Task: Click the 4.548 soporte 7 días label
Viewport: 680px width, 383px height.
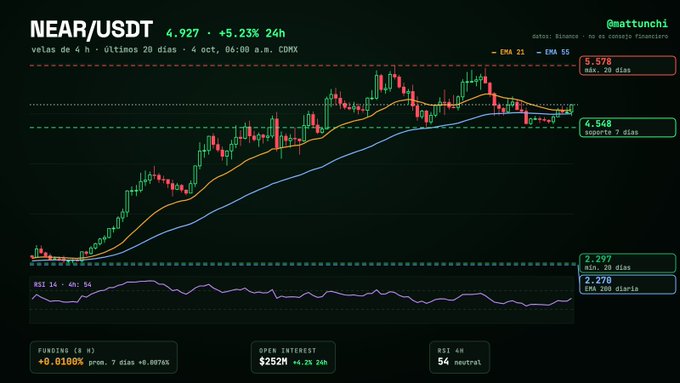Action: pos(628,128)
